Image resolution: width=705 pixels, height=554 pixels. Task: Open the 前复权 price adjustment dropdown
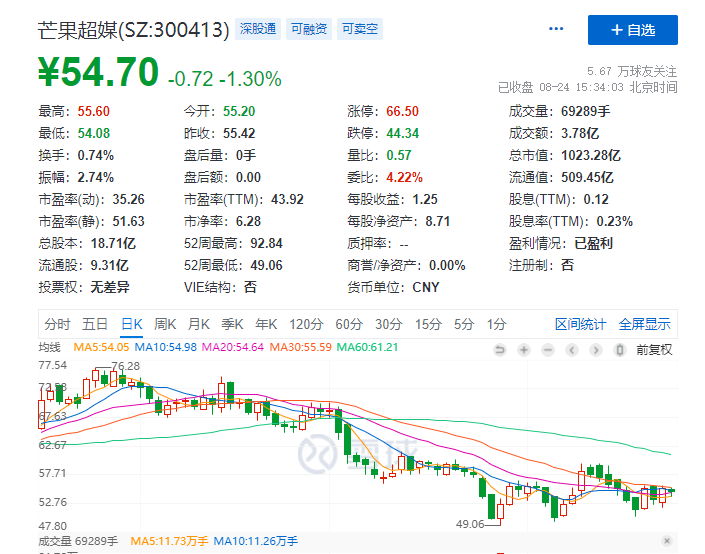tap(654, 350)
